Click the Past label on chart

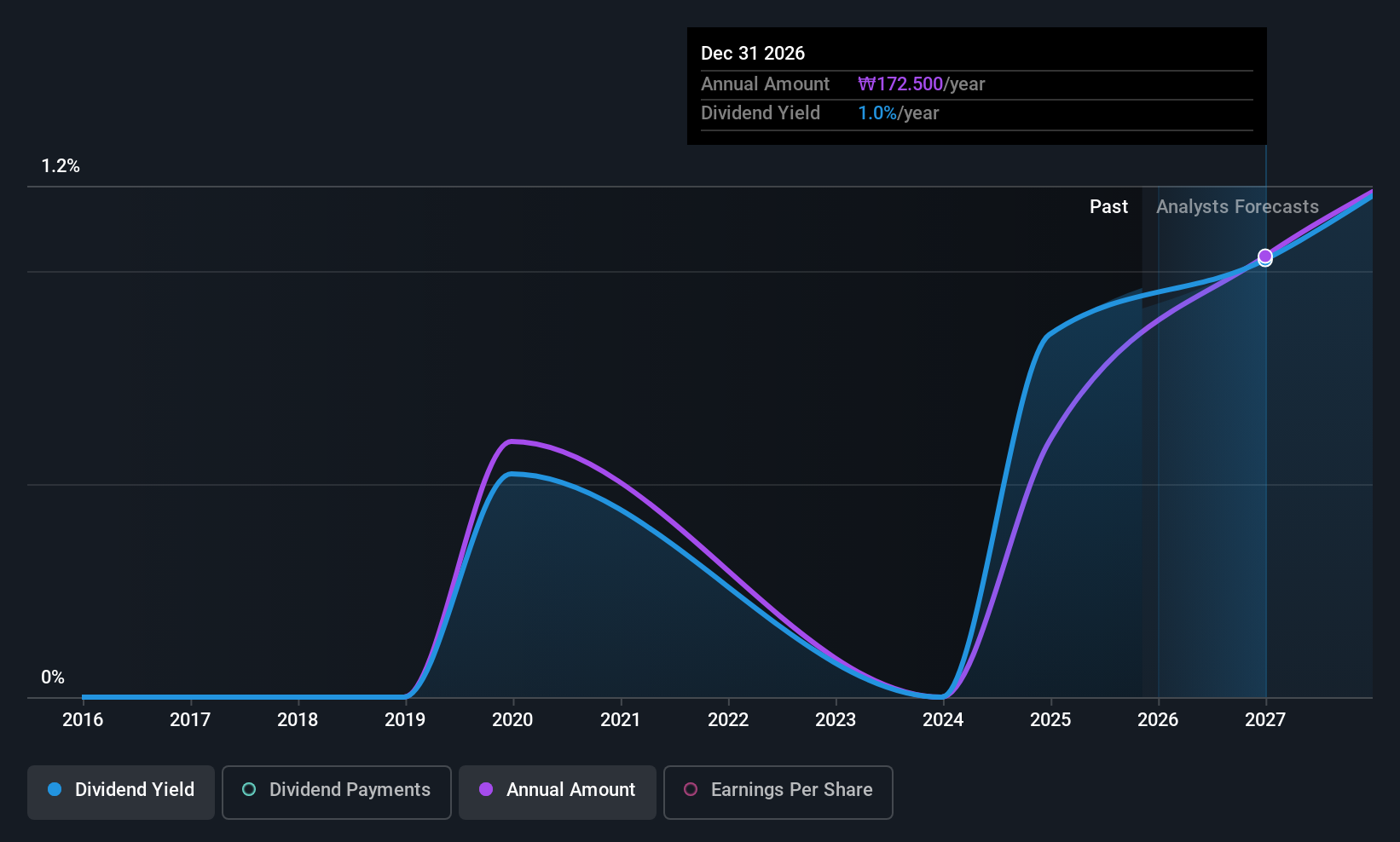click(x=1108, y=207)
